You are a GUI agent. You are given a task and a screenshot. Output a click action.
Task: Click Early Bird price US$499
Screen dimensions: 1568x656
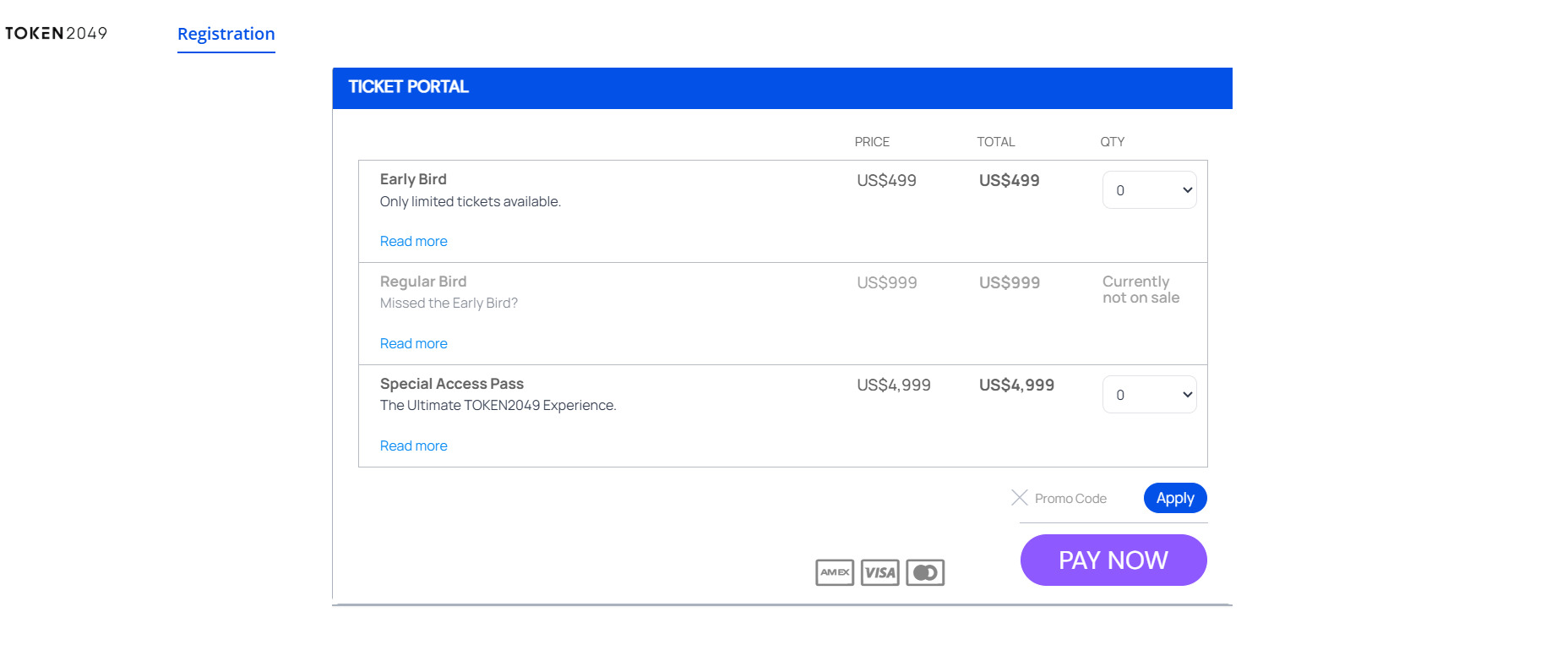pos(886,180)
